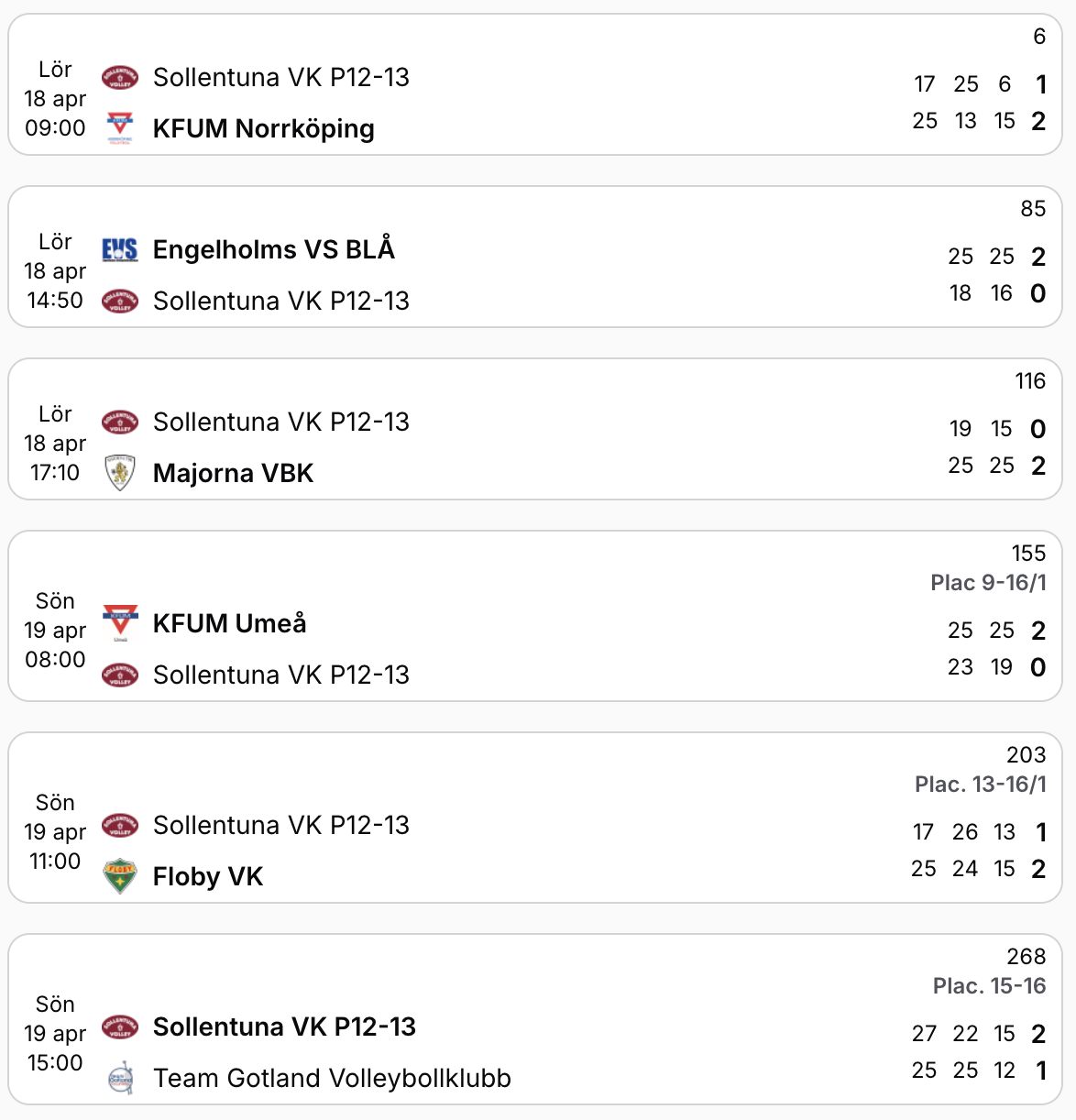Image resolution: width=1076 pixels, height=1120 pixels.
Task: Click the Plac. 15-16 round label
Action: click(989, 986)
